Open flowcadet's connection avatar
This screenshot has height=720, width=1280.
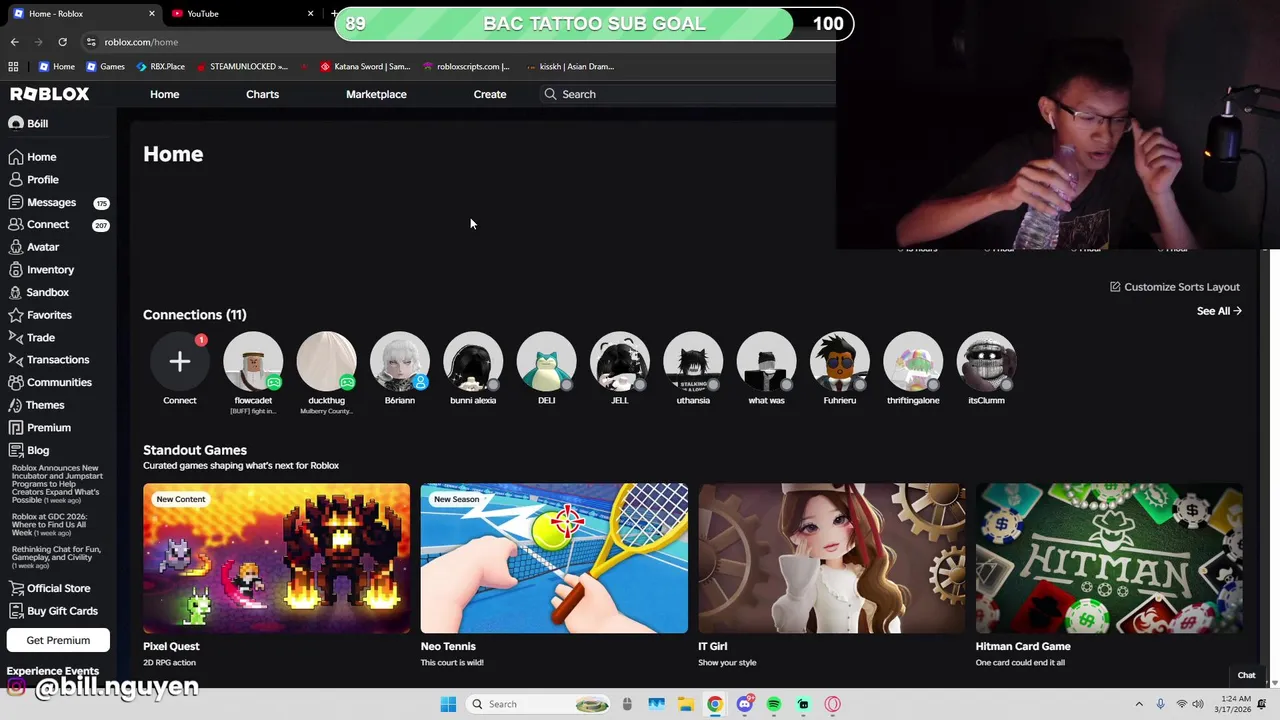(253, 361)
